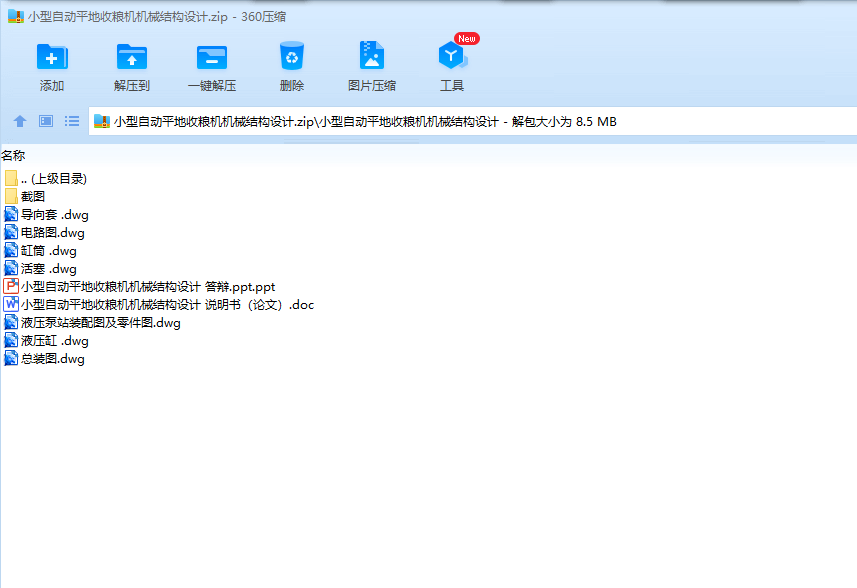Click the Word icon of the .doc file
The height and width of the screenshot is (588, 857).
[x=11, y=304]
